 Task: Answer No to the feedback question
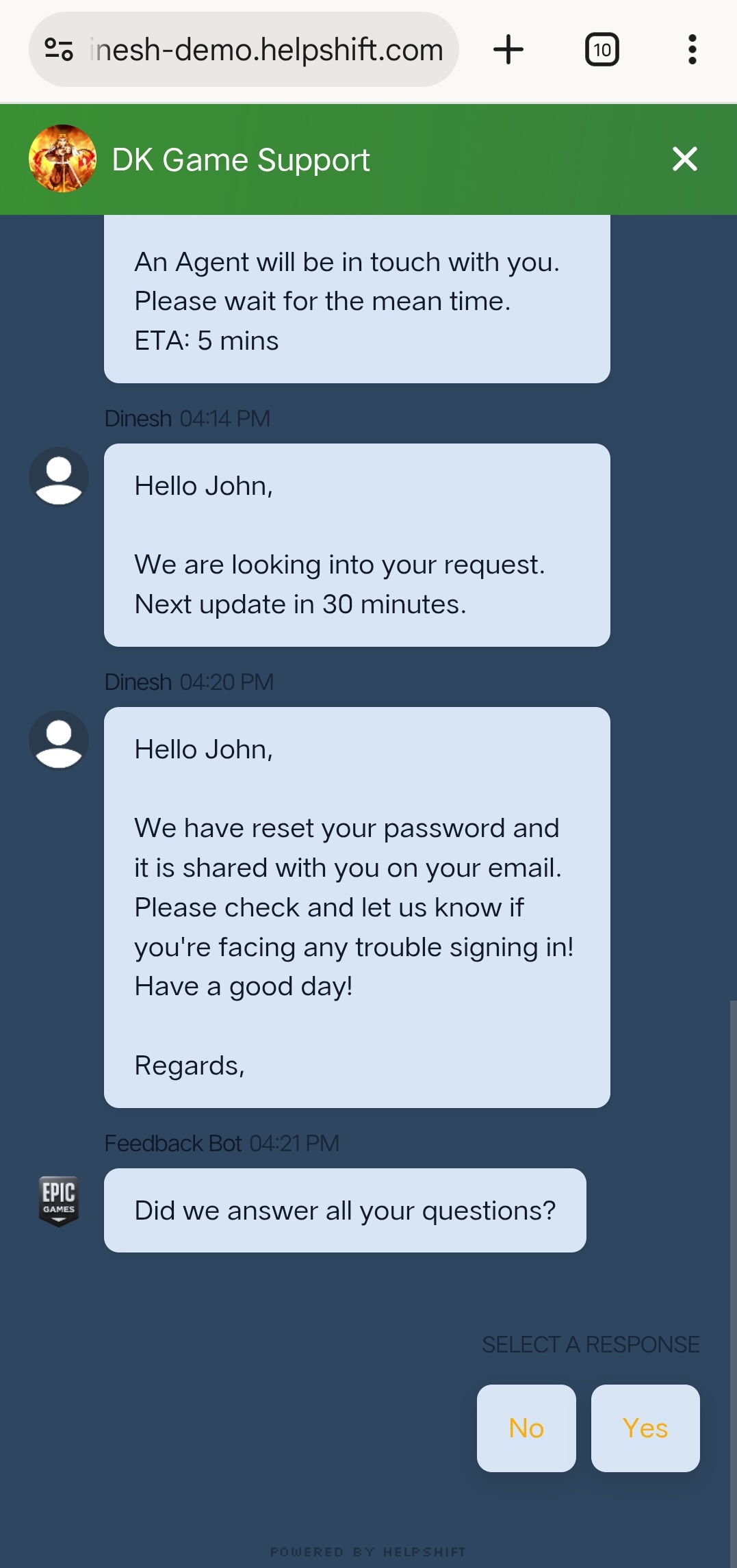click(526, 1428)
